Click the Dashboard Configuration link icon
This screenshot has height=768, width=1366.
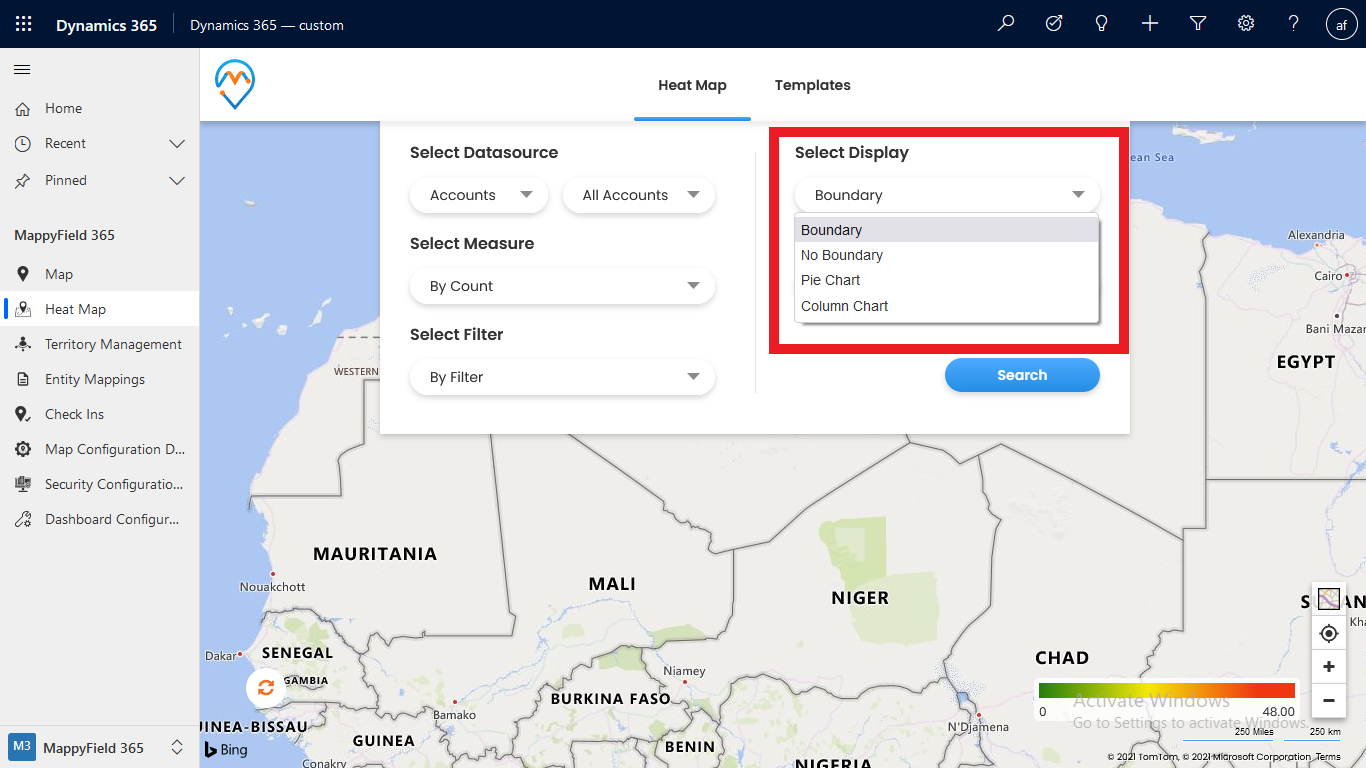coord(23,519)
